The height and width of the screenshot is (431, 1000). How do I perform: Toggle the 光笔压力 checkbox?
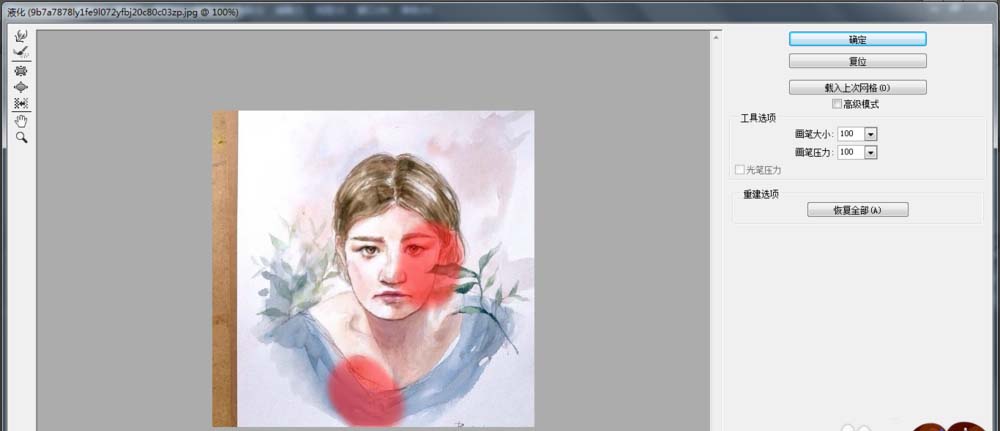740,170
